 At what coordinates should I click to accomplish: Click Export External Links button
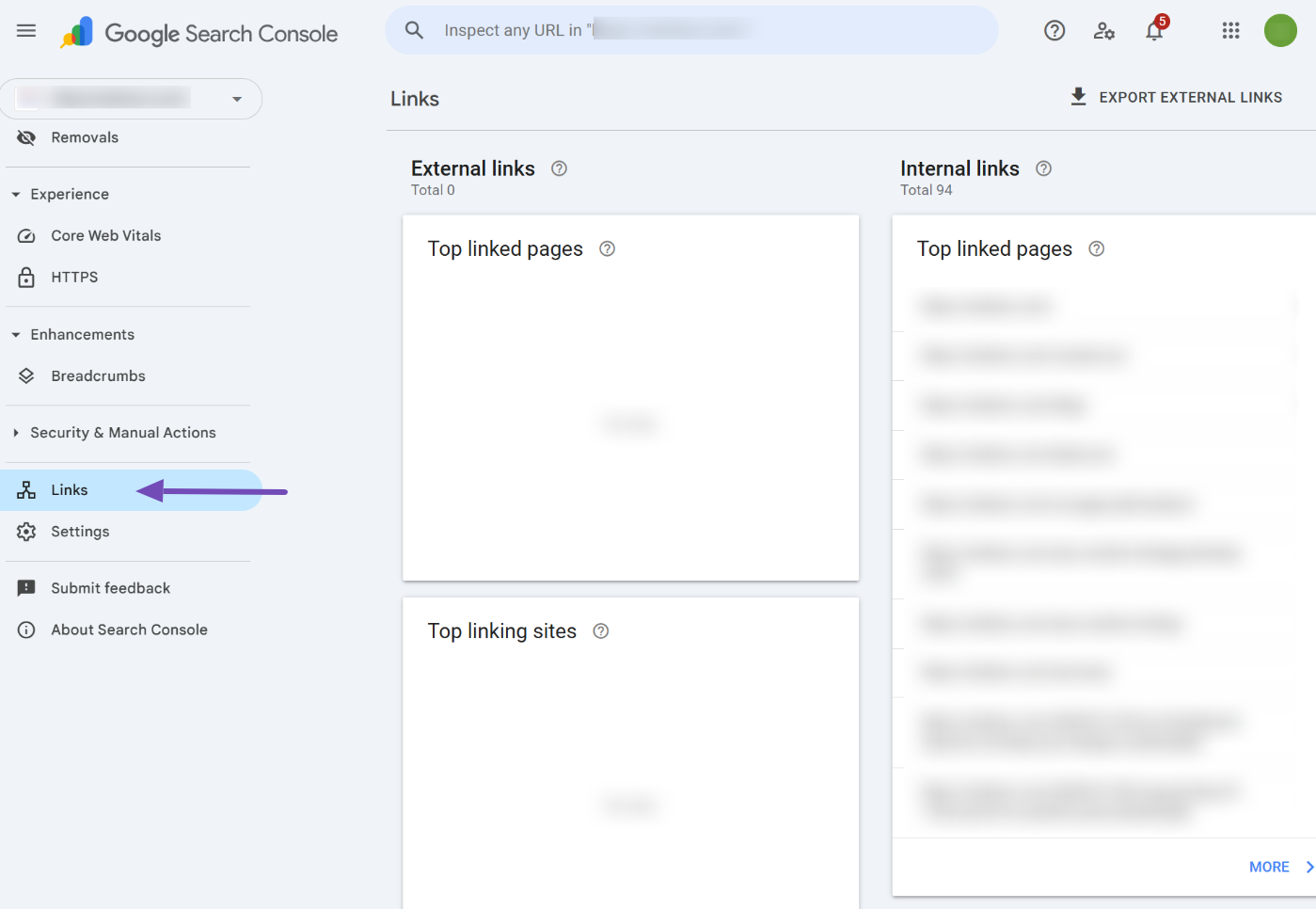(1177, 97)
